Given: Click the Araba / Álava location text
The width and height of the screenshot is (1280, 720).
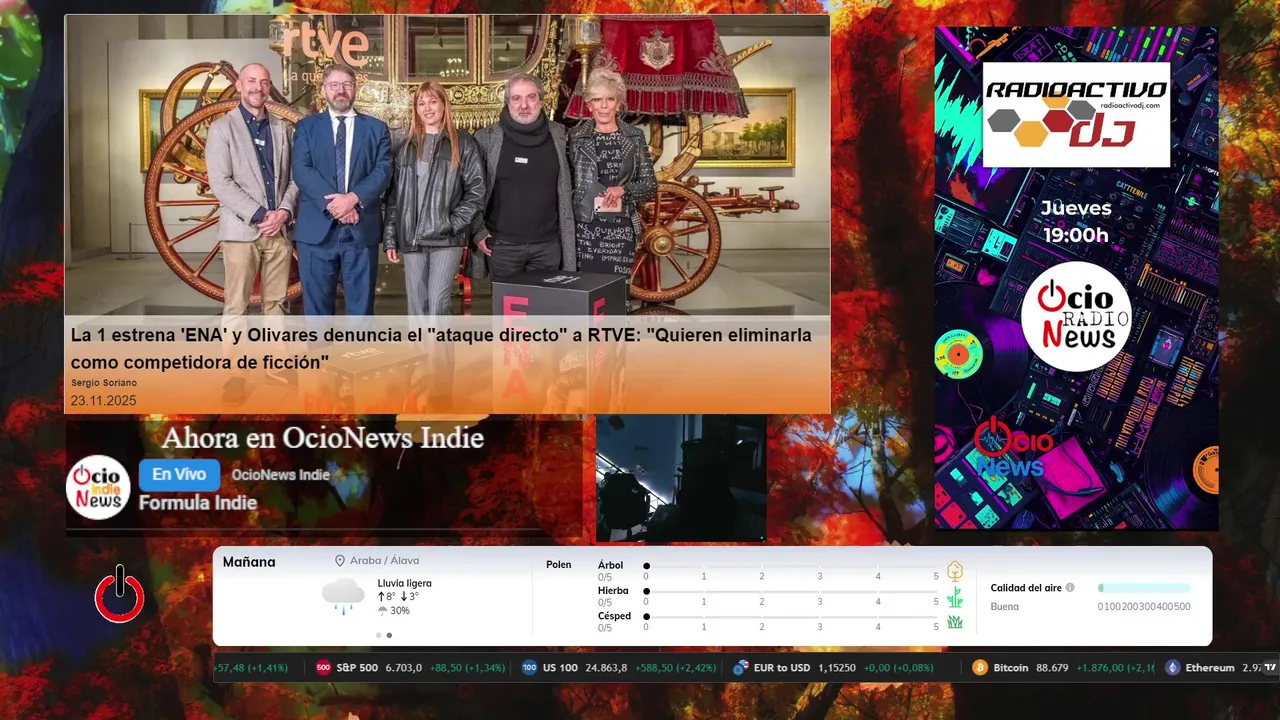Looking at the screenshot, I should (385, 561).
